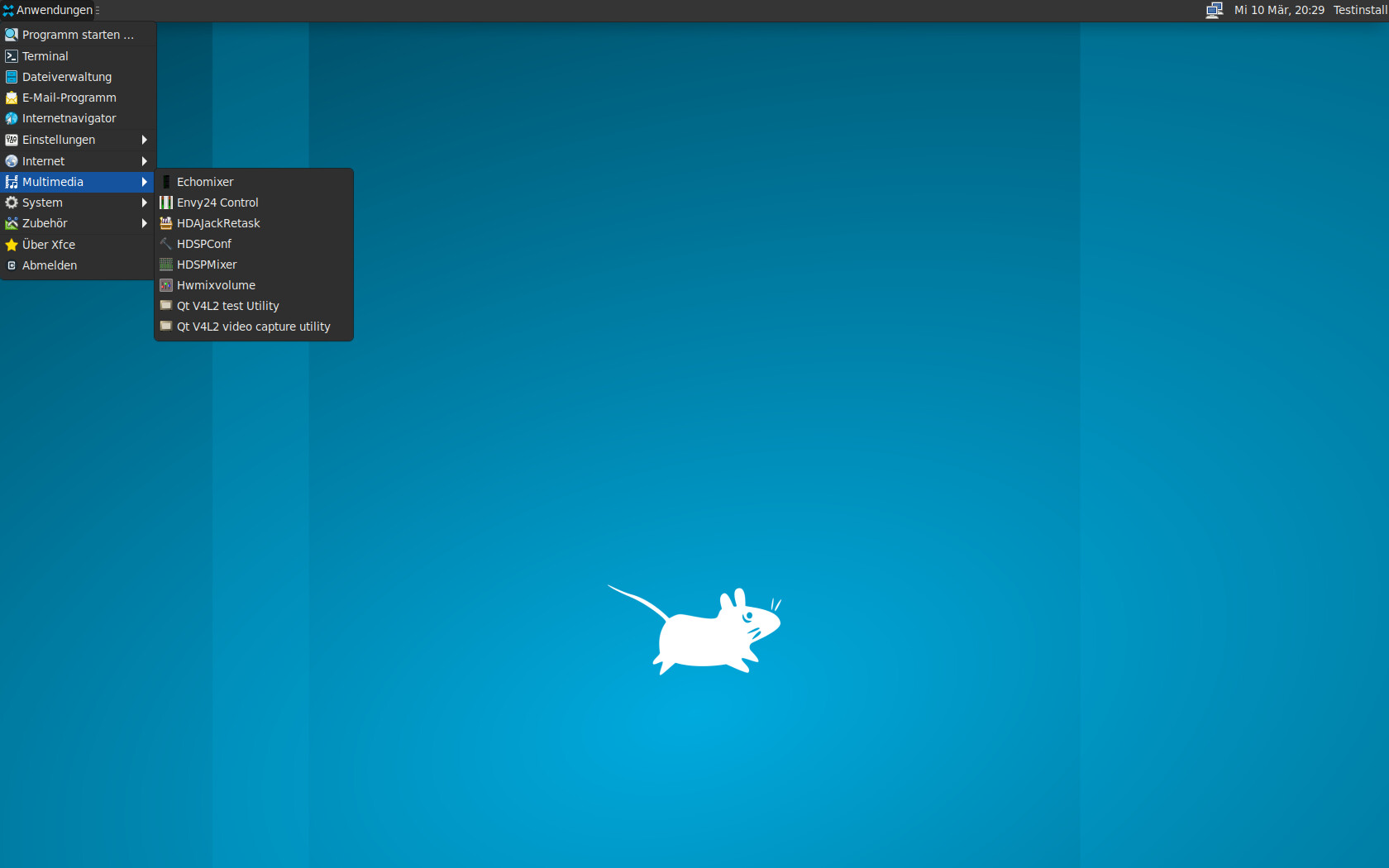Viewport: 1389px width, 868px height.
Task: Launch Envy24 Control
Action: tap(254, 203)
